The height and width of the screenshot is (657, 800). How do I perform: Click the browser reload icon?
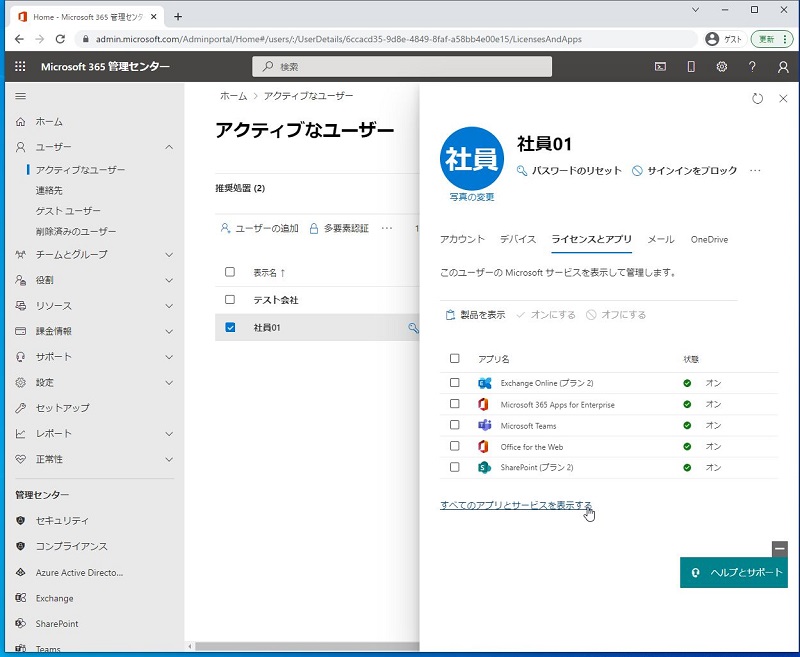60,39
